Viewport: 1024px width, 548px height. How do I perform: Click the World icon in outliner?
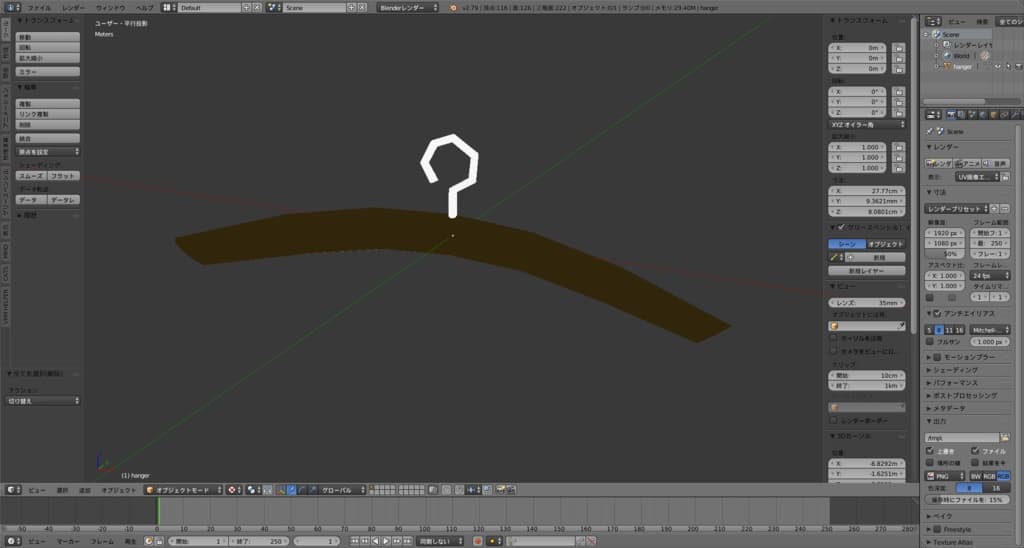[x=943, y=56]
